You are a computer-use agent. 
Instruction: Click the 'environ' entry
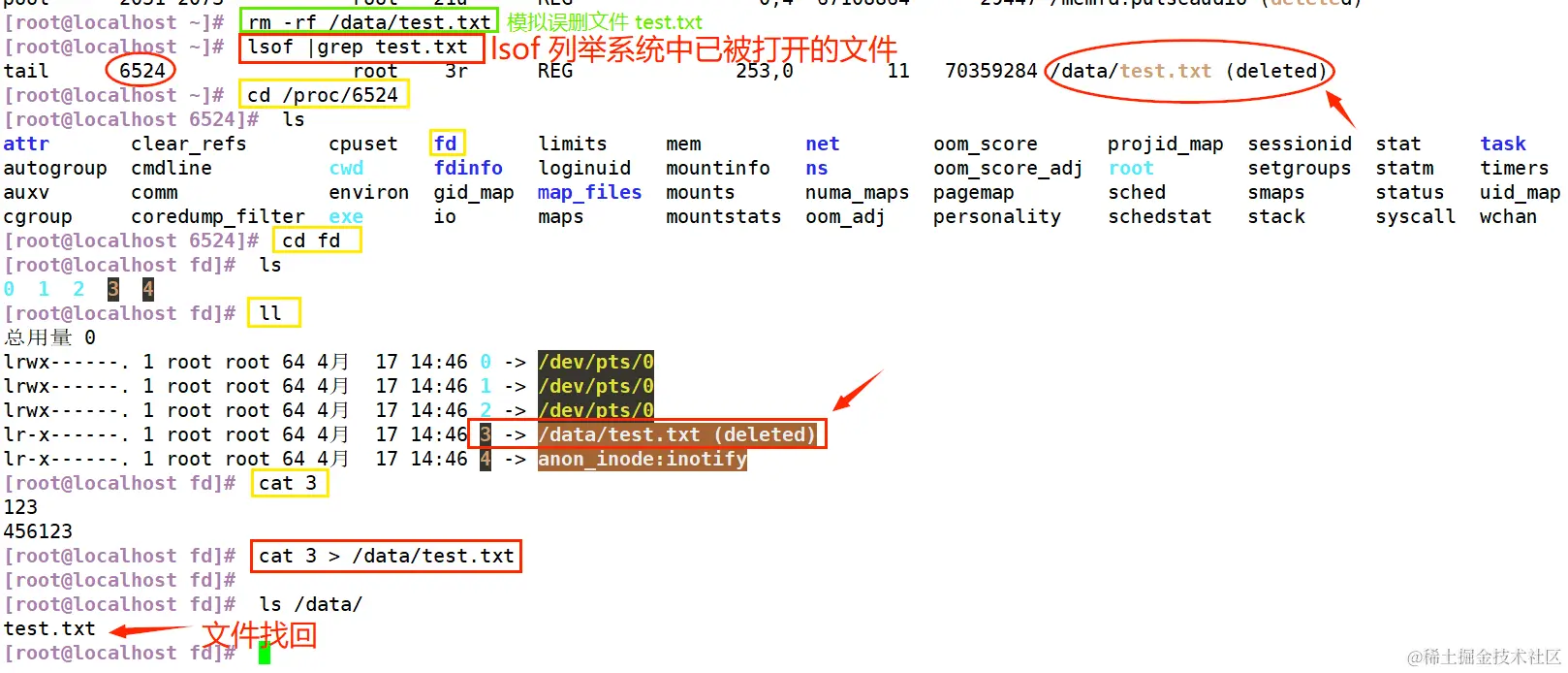coord(369,192)
